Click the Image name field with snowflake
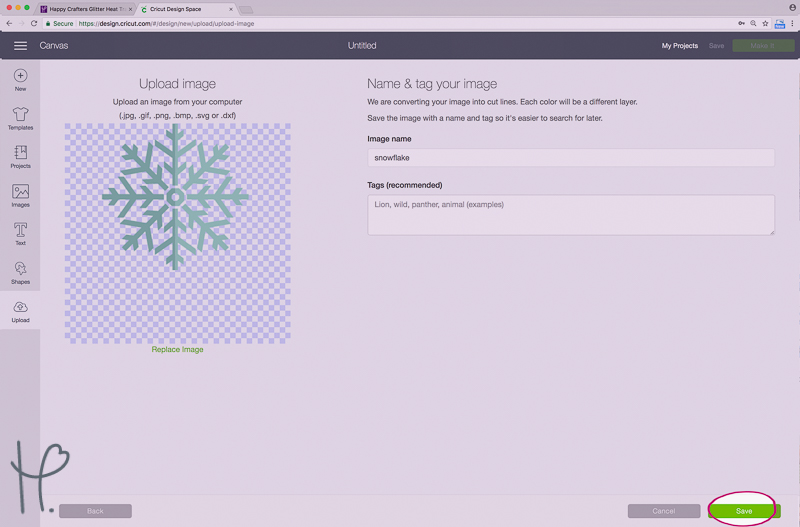This screenshot has width=800, height=527. [x=571, y=158]
